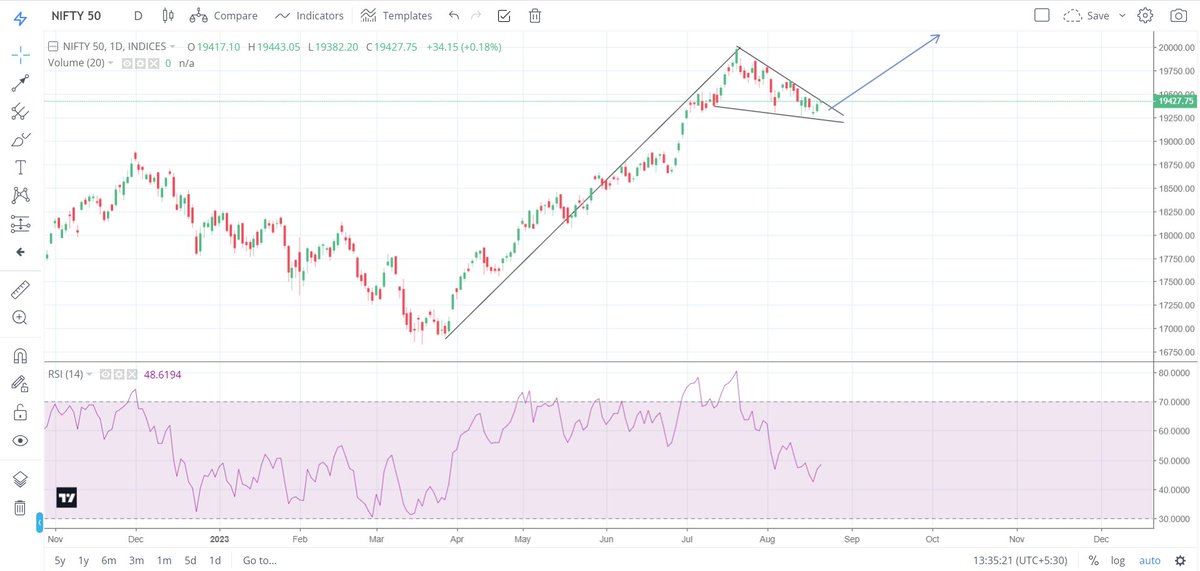Set range to 1y
The width and height of the screenshot is (1200, 571).
pyautogui.click(x=83, y=560)
